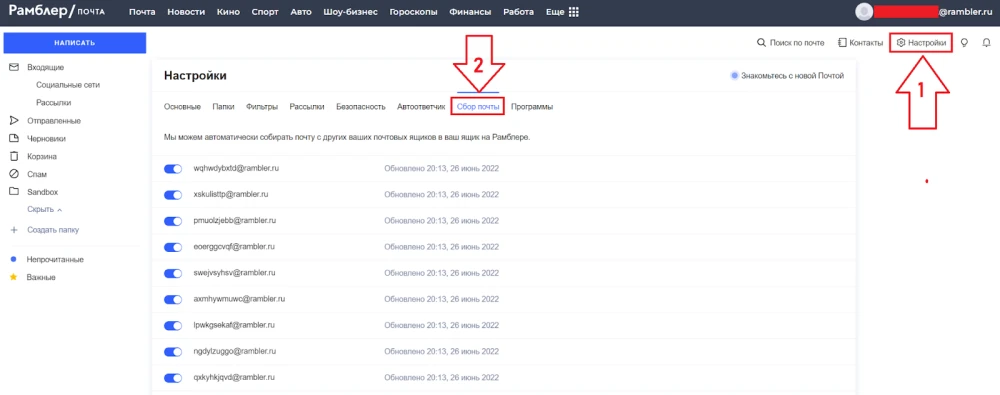Image resolution: width=1000 pixels, height=395 pixels.
Task: Open the Автоответчик settings tab
Action: click(x=421, y=107)
